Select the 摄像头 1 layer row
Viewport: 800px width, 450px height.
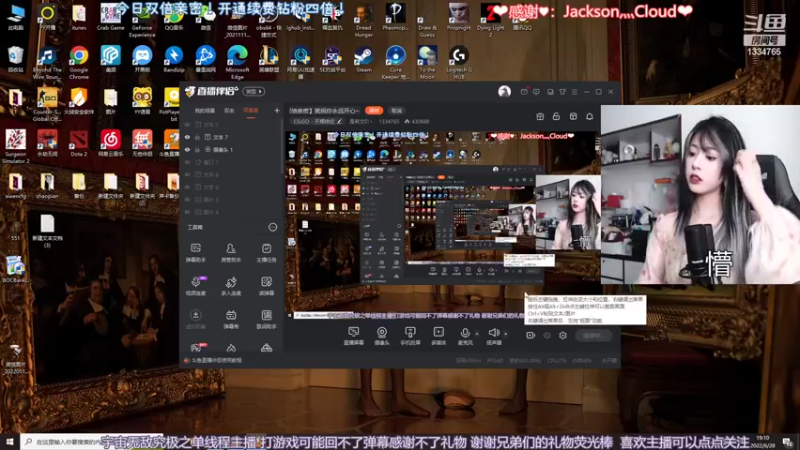click(231, 150)
